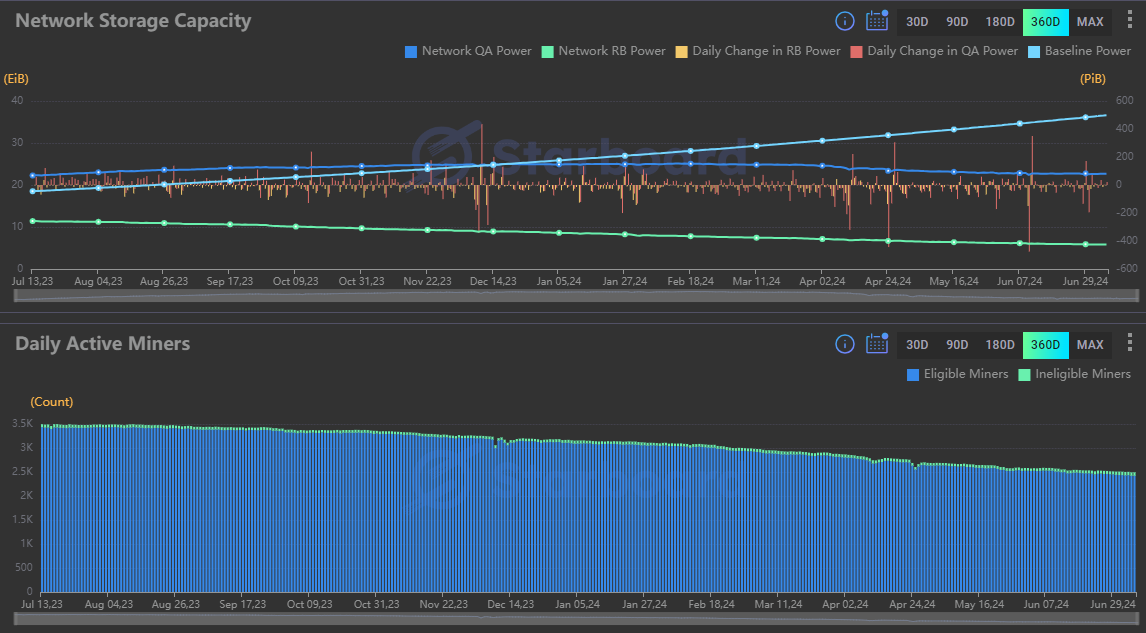Screen dimensions: 1146x633
Task: Toggle Network QA Power legend series
Action: (467, 51)
